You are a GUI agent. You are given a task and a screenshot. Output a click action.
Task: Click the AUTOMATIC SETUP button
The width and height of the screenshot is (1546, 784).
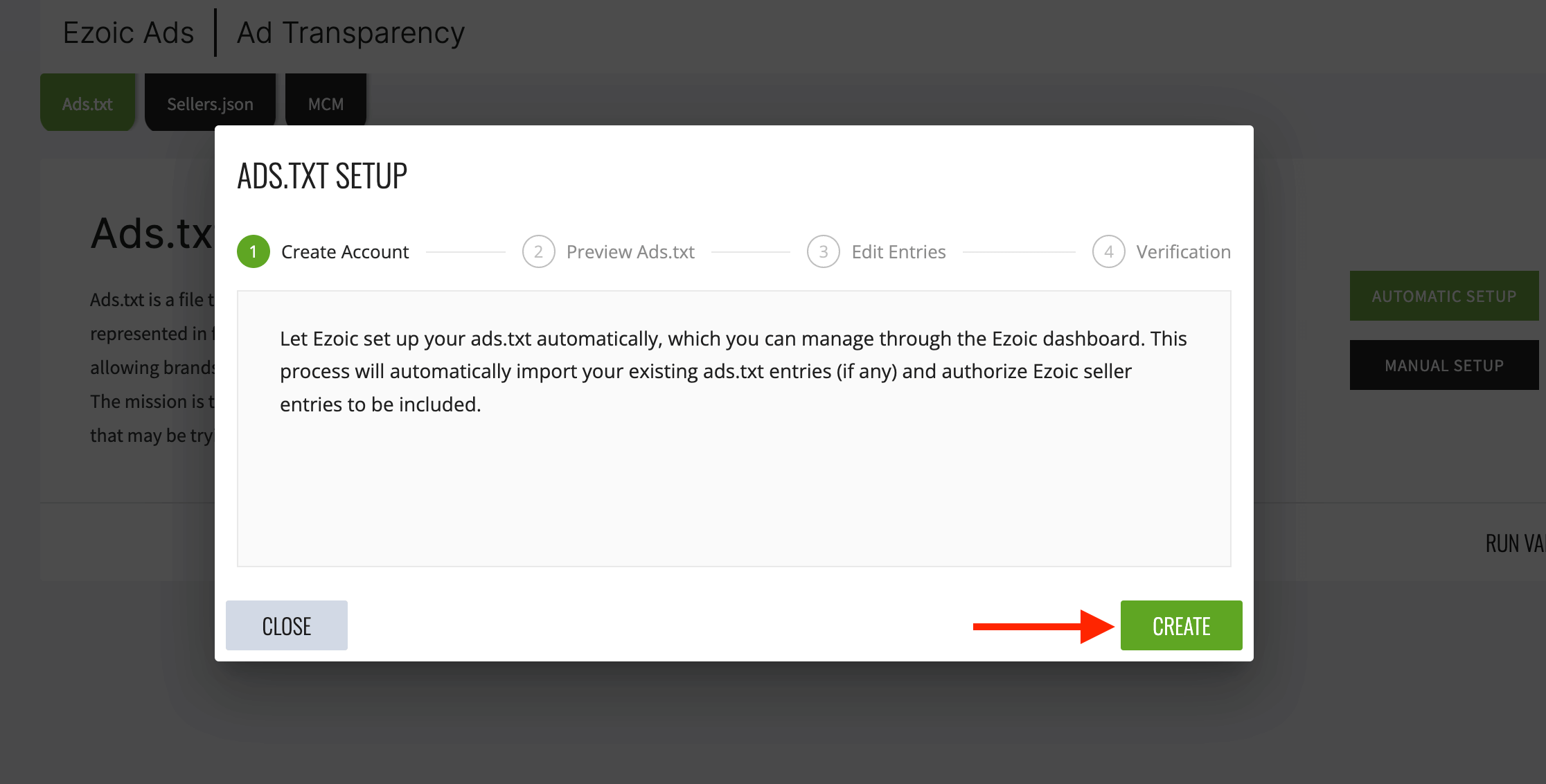(x=1444, y=296)
